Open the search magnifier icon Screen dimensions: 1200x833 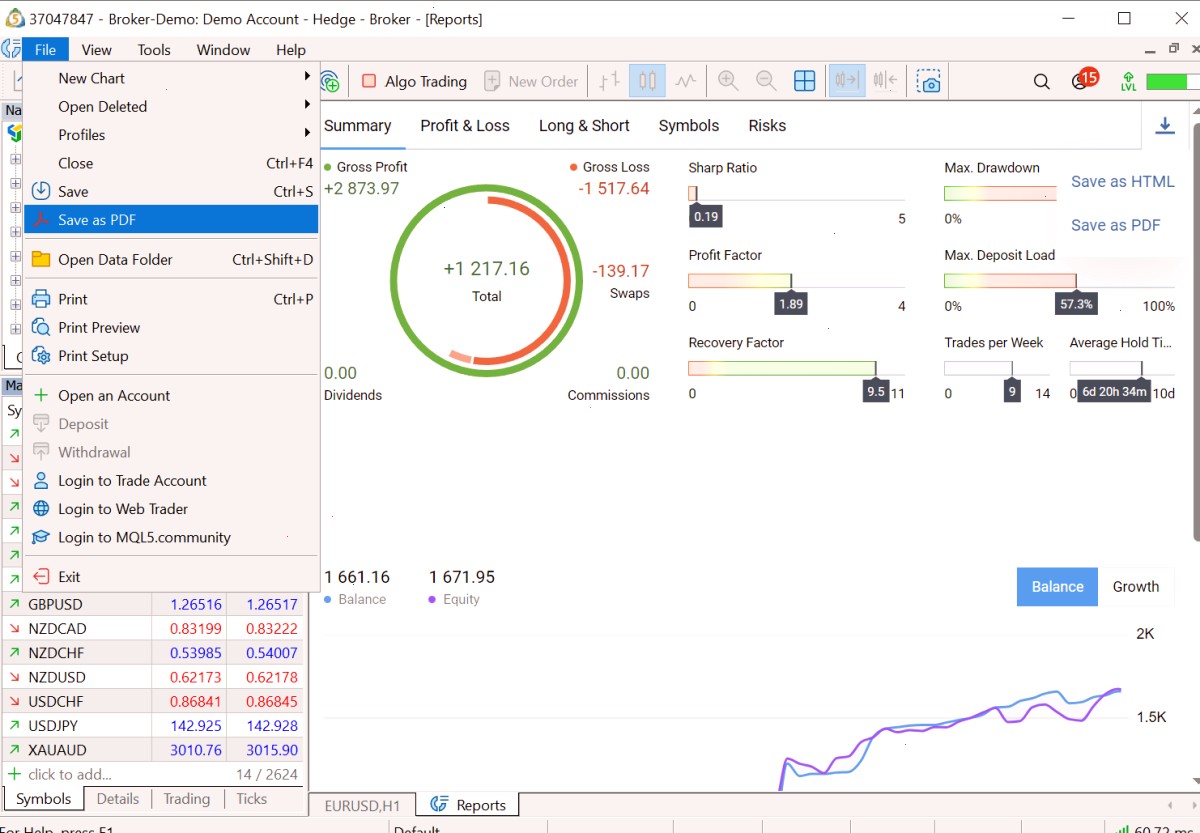1041,81
